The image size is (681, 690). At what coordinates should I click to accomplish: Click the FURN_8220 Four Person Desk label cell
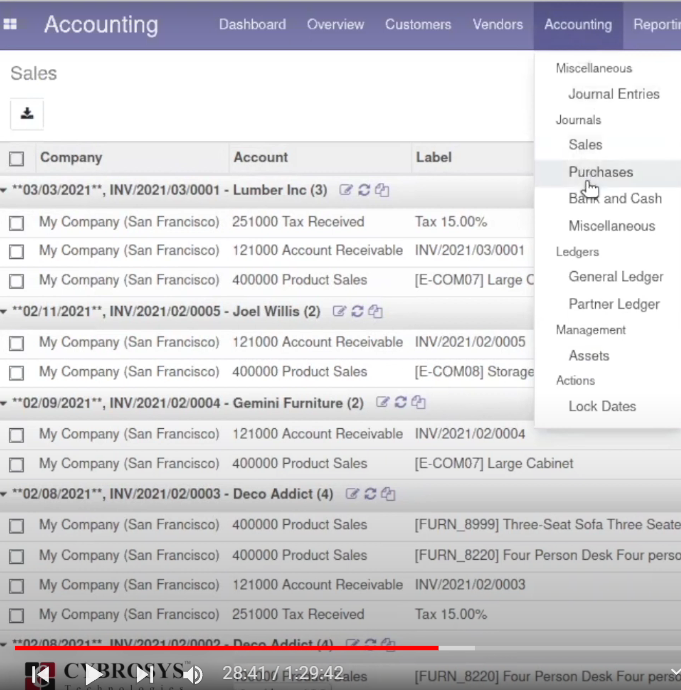pyautogui.click(x=547, y=555)
